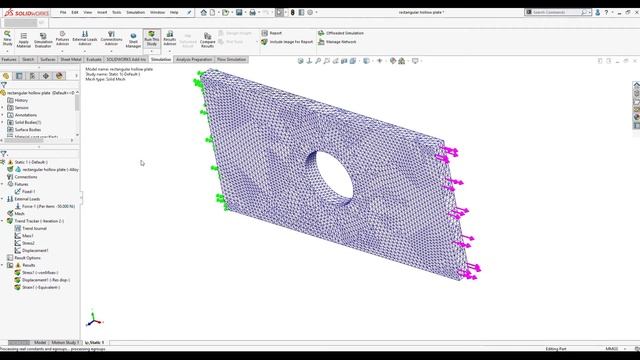Switch to the Sheet Metal tab
This screenshot has width=640, height=360.
click(71, 60)
